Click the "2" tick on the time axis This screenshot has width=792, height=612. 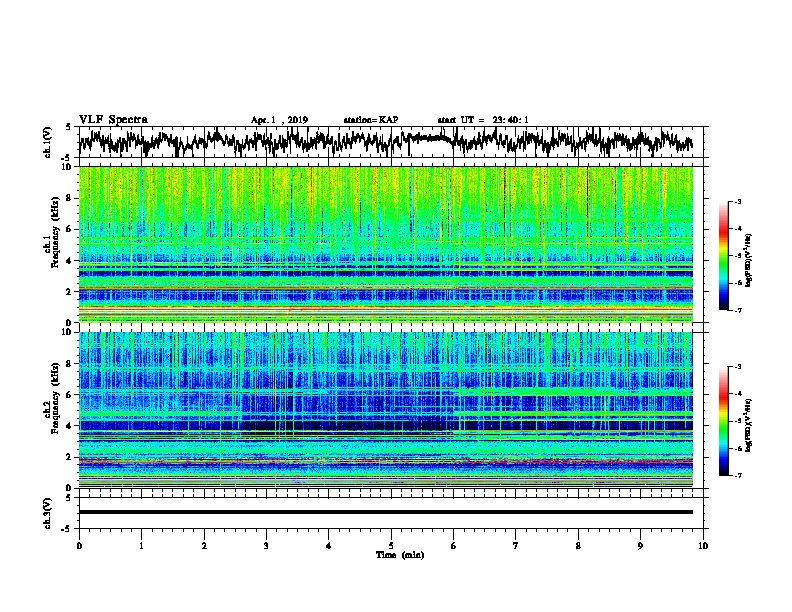click(204, 546)
